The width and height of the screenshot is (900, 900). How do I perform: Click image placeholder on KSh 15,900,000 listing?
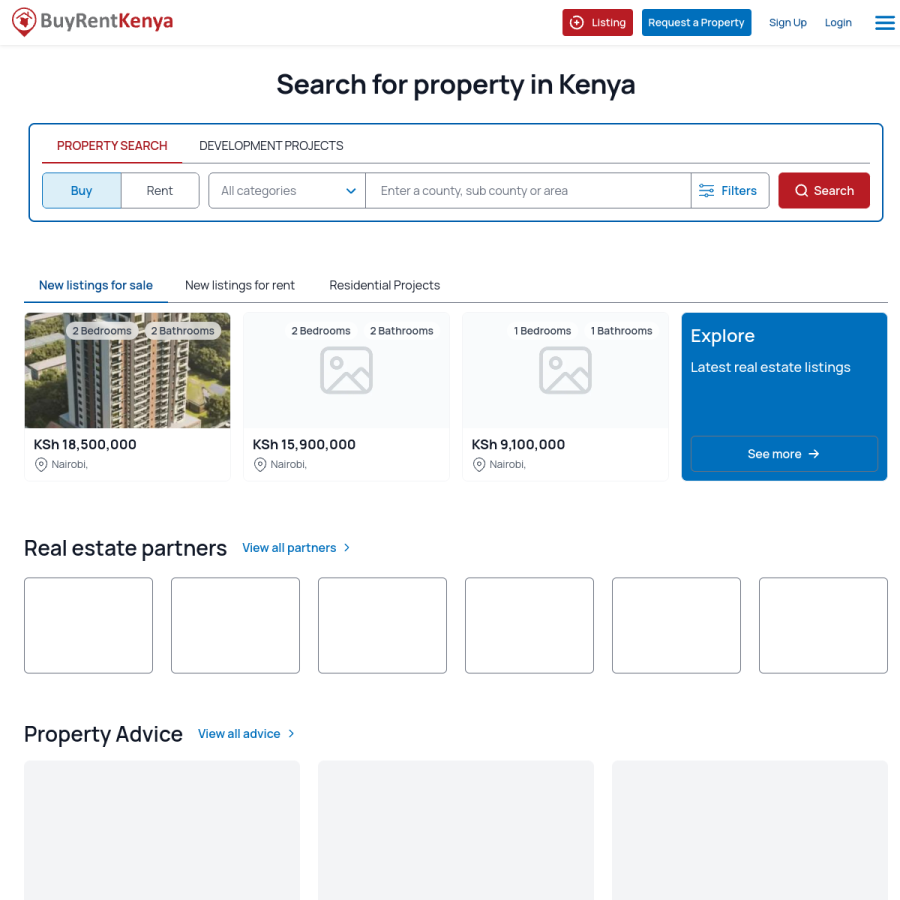tap(346, 370)
